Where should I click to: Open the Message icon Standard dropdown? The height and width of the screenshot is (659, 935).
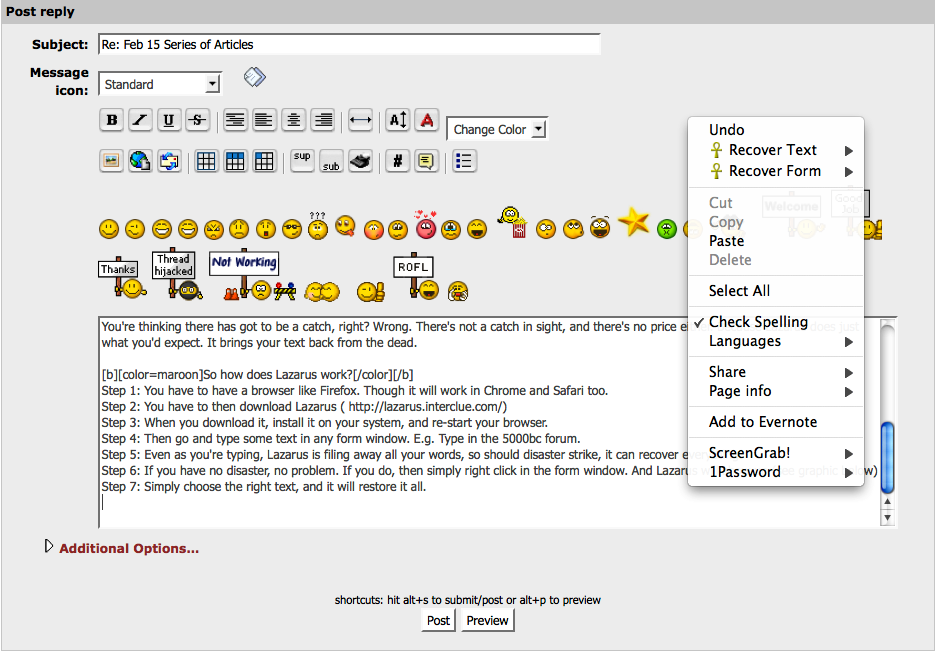coord(160,84)
